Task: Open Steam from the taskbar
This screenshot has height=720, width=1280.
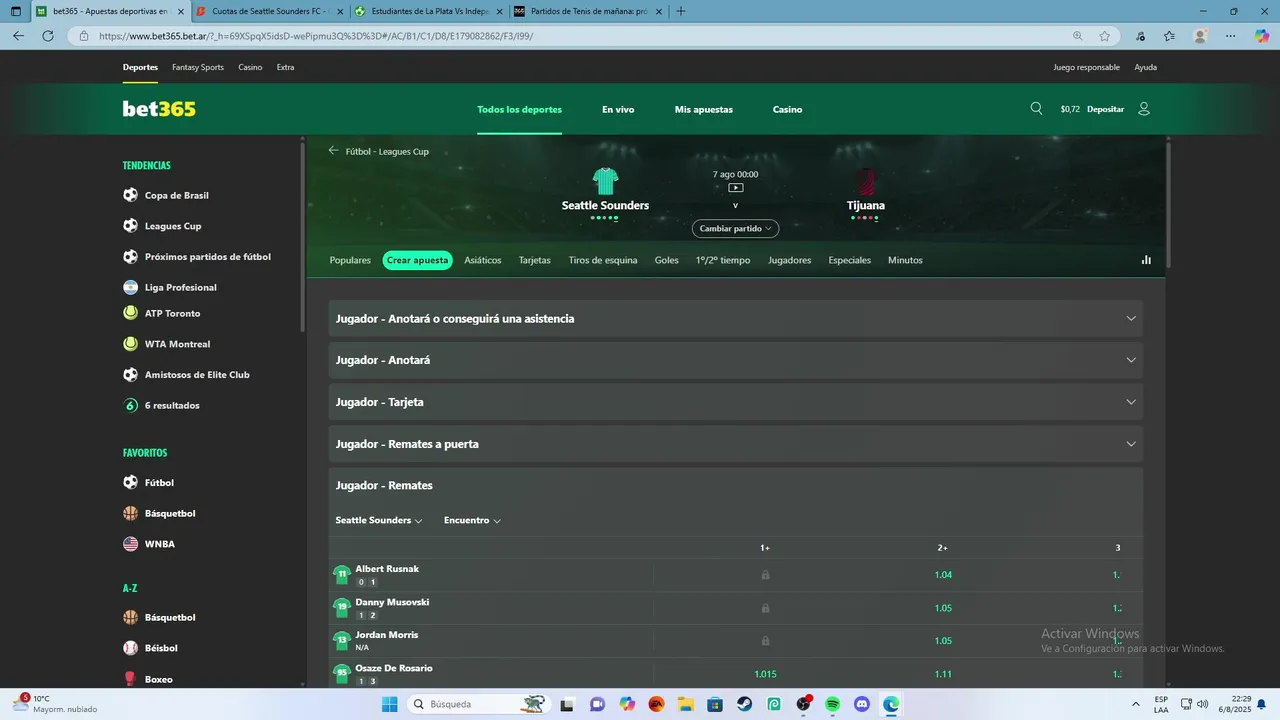Action: (745, 704)
